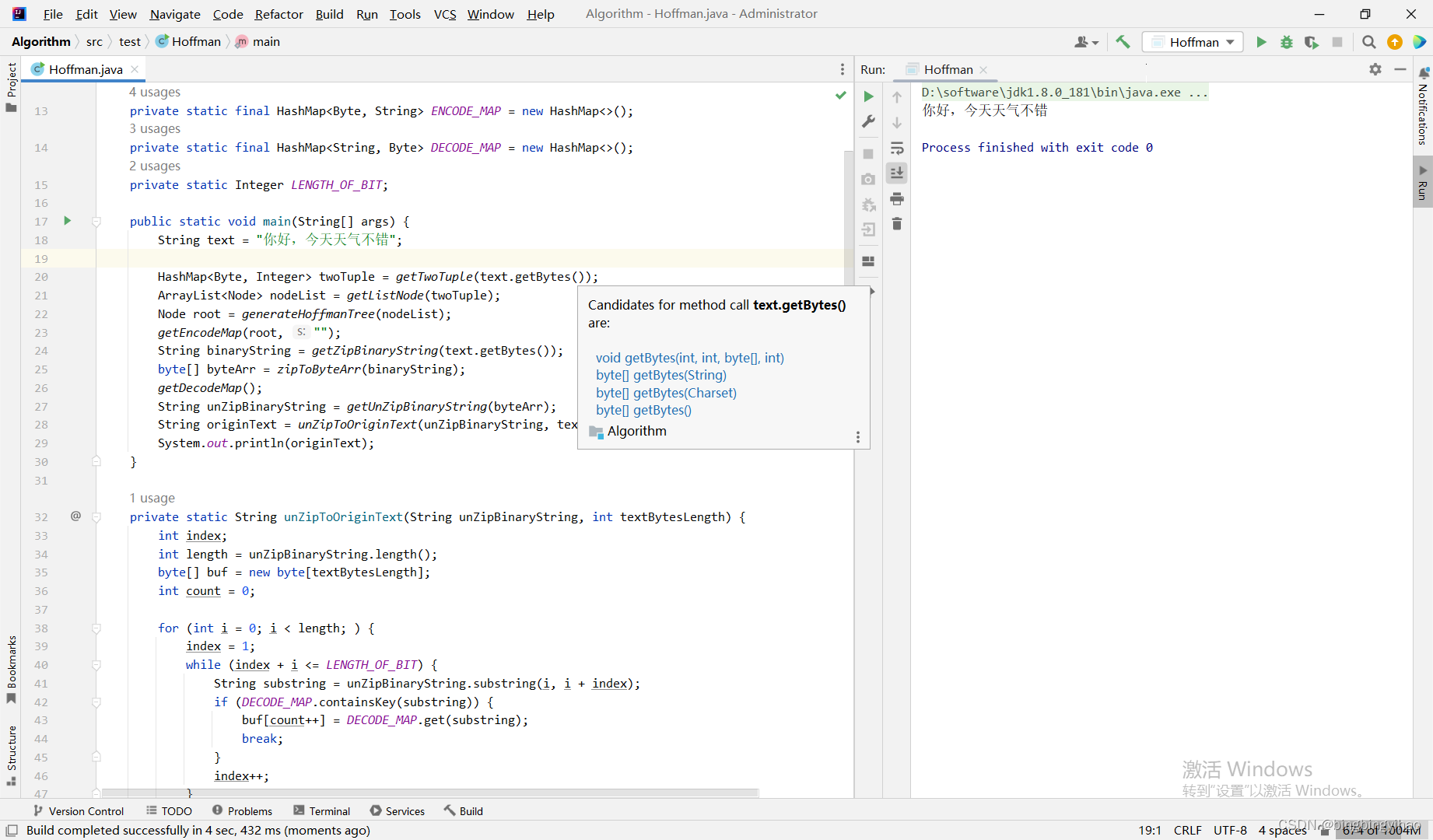
Task: Select void getBytes(int, int, byte[], int) candidate
Action: [690, 358]
